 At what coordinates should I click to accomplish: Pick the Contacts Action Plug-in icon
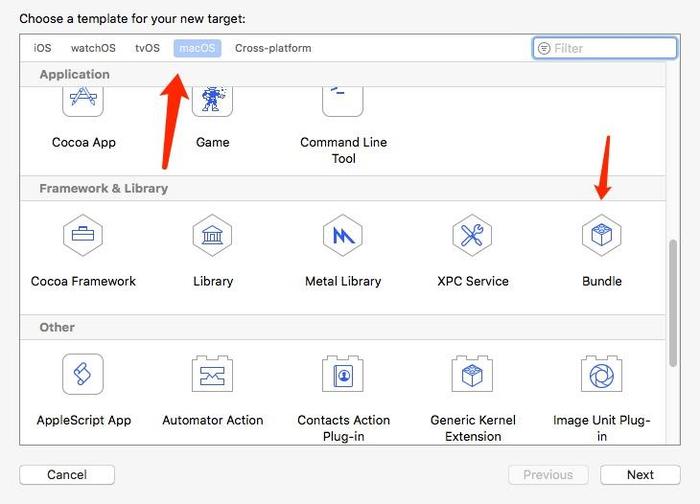pos(342,374)
